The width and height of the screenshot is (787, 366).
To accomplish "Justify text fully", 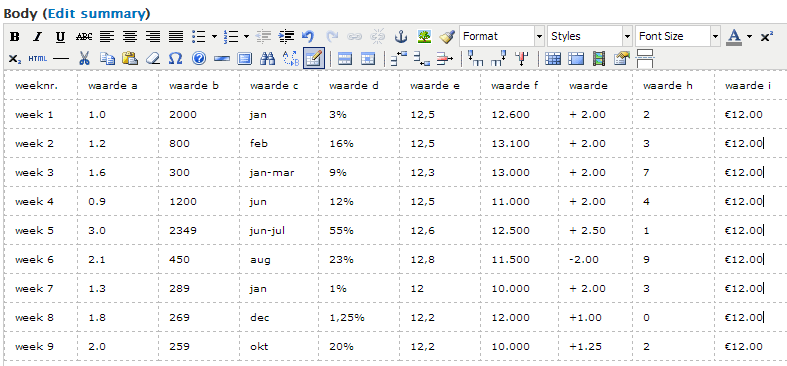I will click(x=176, y=37).
